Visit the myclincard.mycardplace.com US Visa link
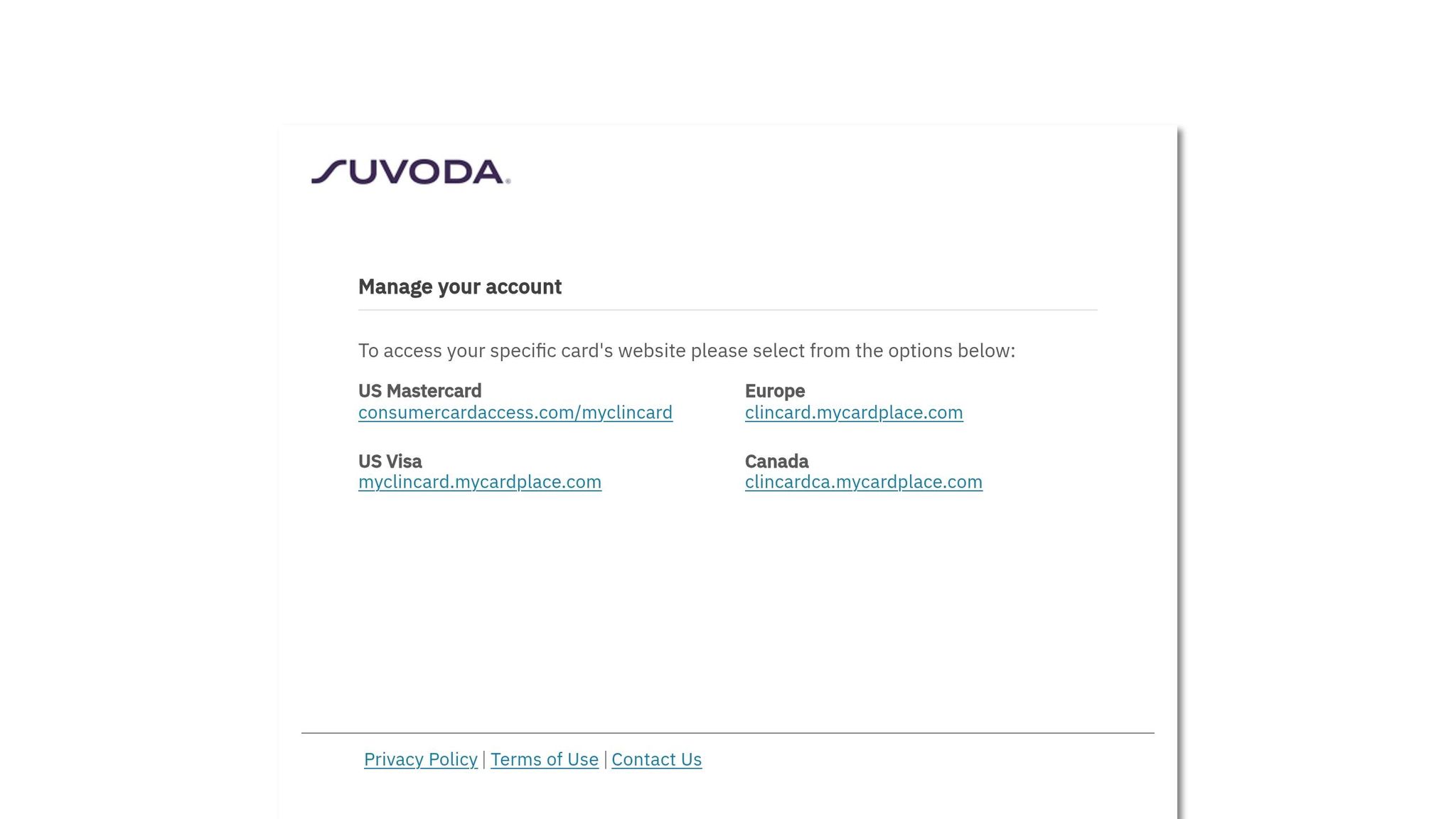The image size is (1456, 819). [x=480, y=482]
